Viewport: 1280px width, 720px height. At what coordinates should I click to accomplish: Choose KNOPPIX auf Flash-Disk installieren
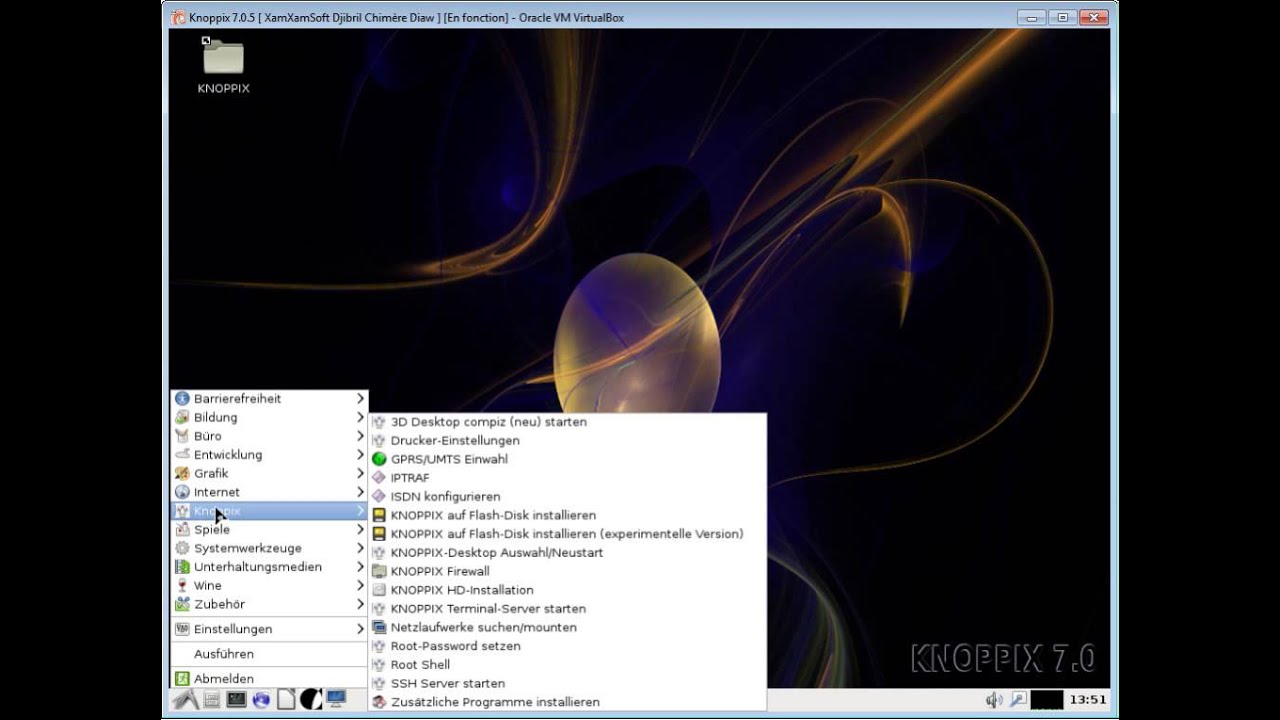(x=567, y=515)
